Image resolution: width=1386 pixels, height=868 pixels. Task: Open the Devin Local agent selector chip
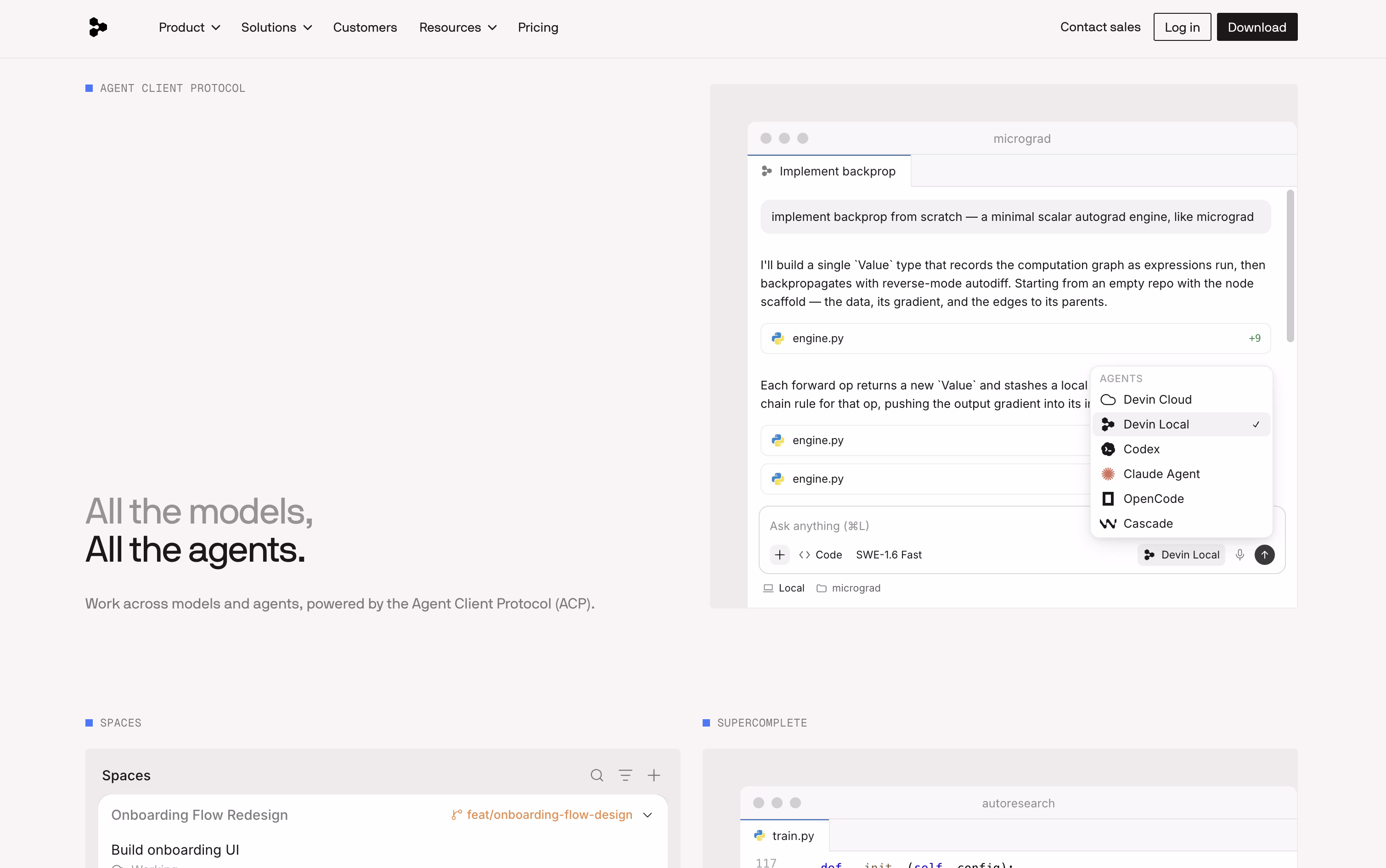point(1181,555)
